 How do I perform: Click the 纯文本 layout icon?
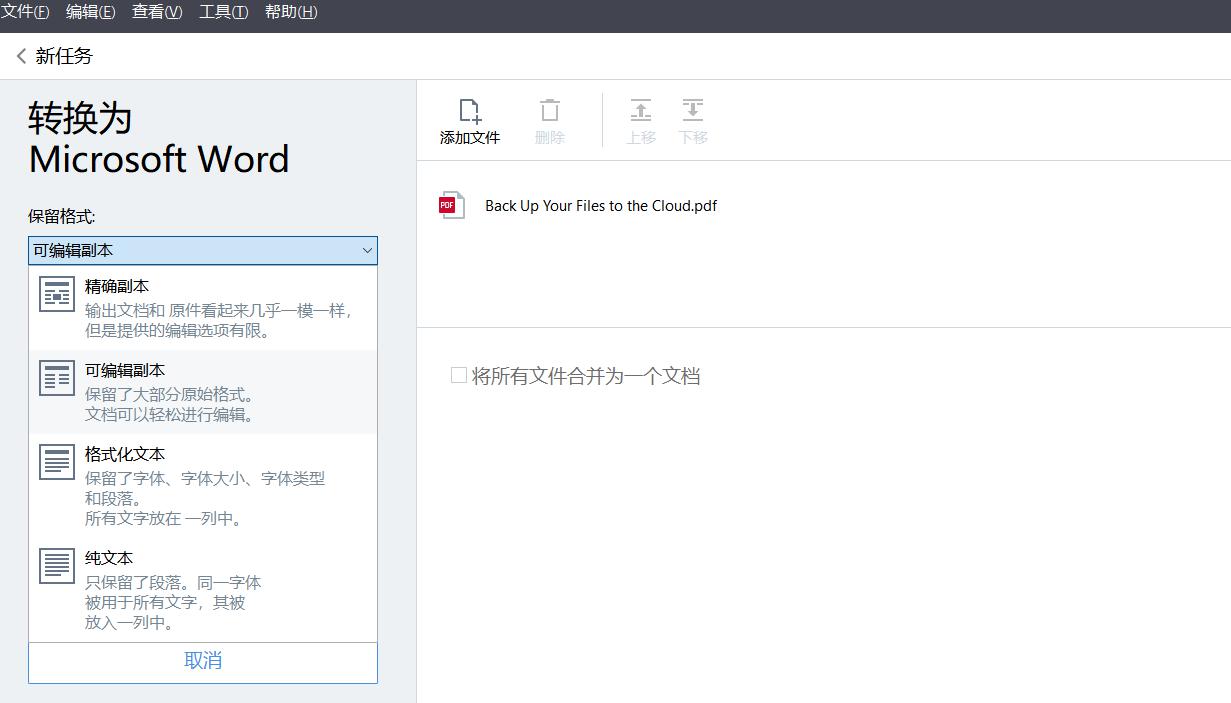(57, 566)
